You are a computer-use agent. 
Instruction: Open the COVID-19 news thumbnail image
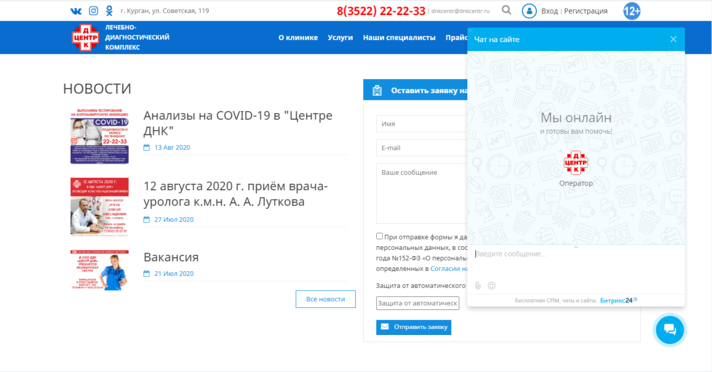(99, 136)
